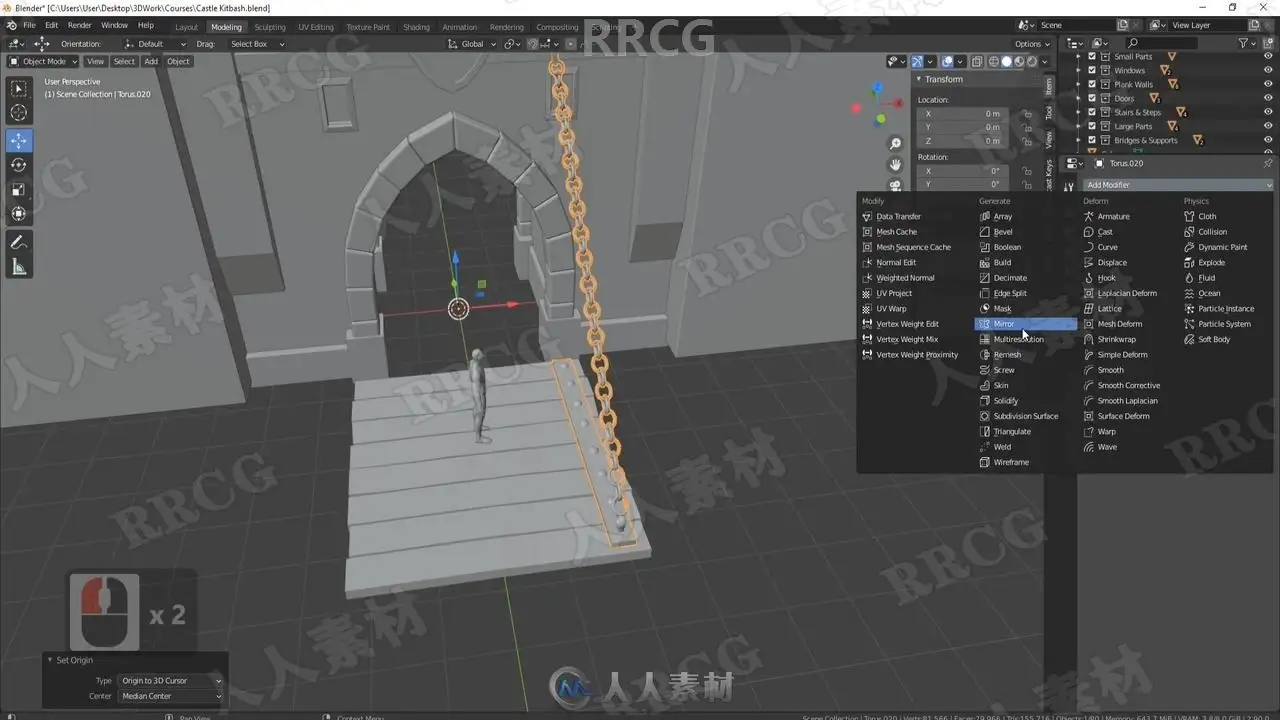The width and height of the screenshot is (1280, 720).
Task: Open the File menu
Action: [29, 26]
